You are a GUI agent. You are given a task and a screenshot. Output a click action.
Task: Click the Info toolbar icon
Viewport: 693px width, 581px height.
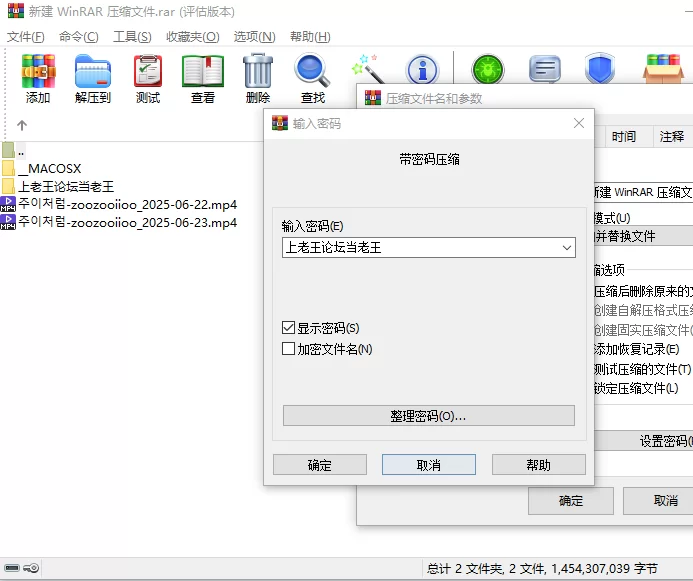coord(423,69)
